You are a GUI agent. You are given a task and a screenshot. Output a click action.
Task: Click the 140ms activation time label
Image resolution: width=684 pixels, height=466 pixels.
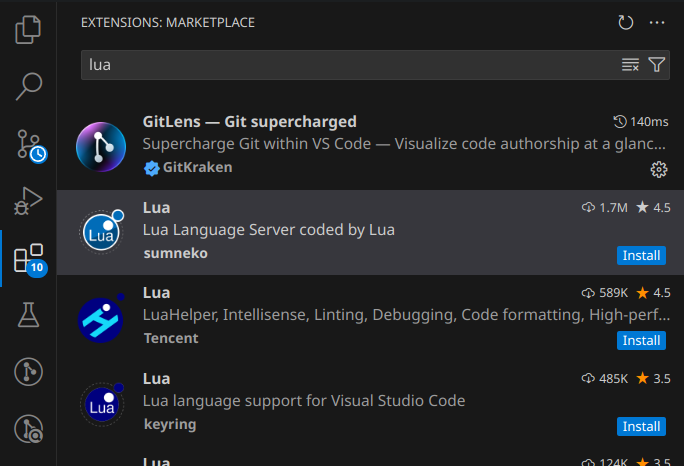pos(649,122)
